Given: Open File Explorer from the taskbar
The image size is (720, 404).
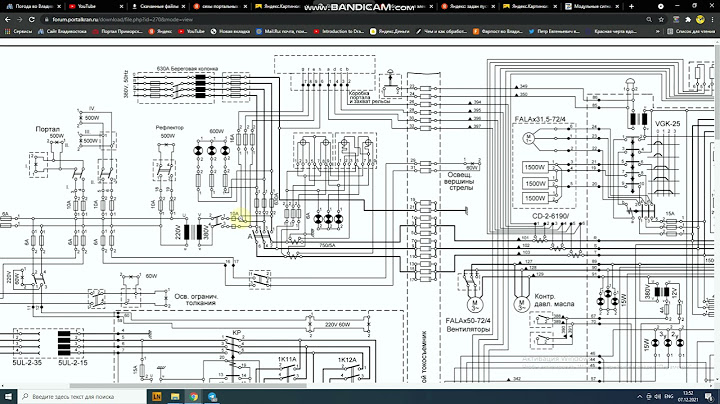Looking at the screenshot, I should click(x=175, y=396).
